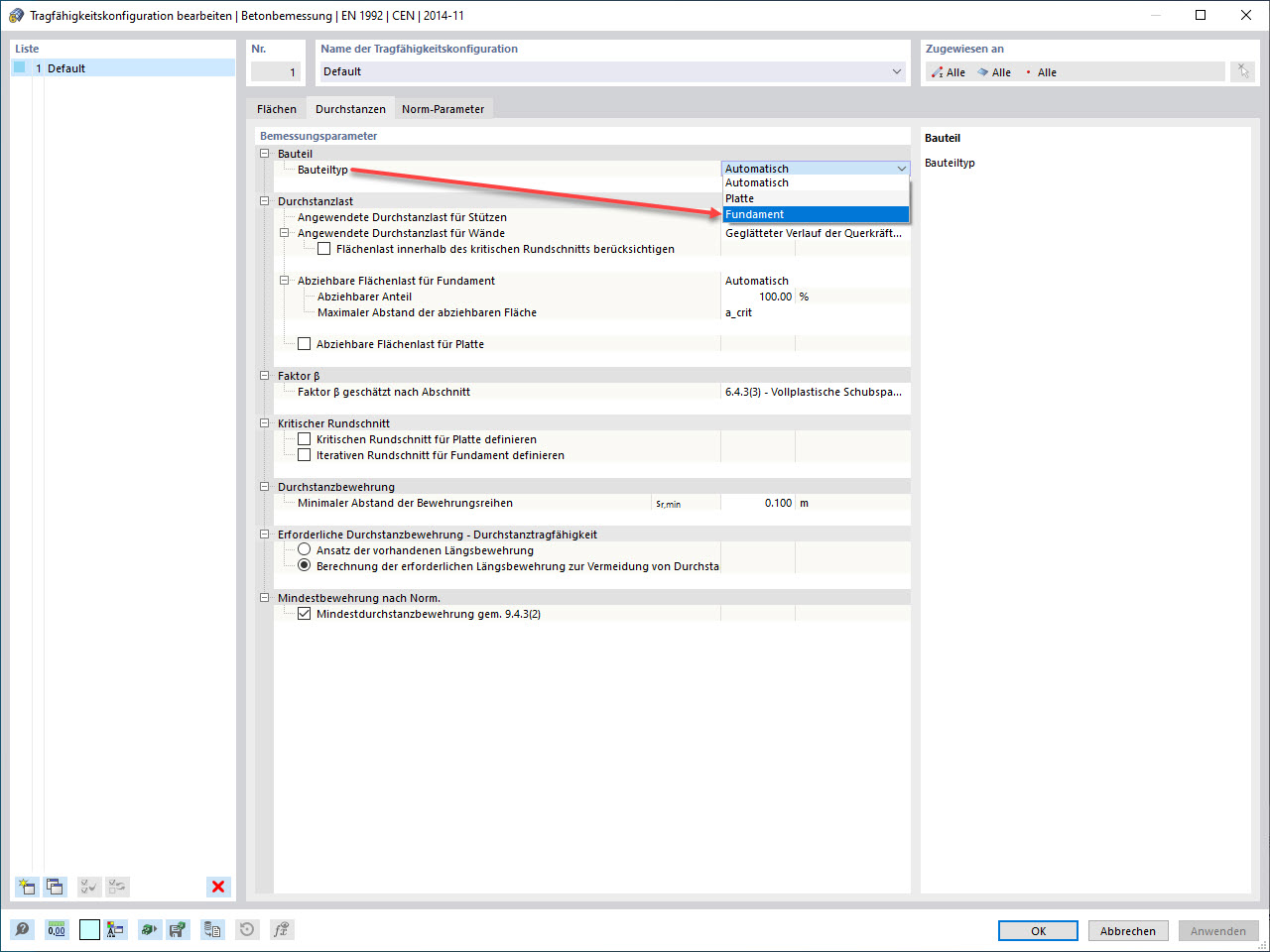Pick objects in graphic cursor icon
This screenshot has width=1270, height=952.
click(1242, 71)
